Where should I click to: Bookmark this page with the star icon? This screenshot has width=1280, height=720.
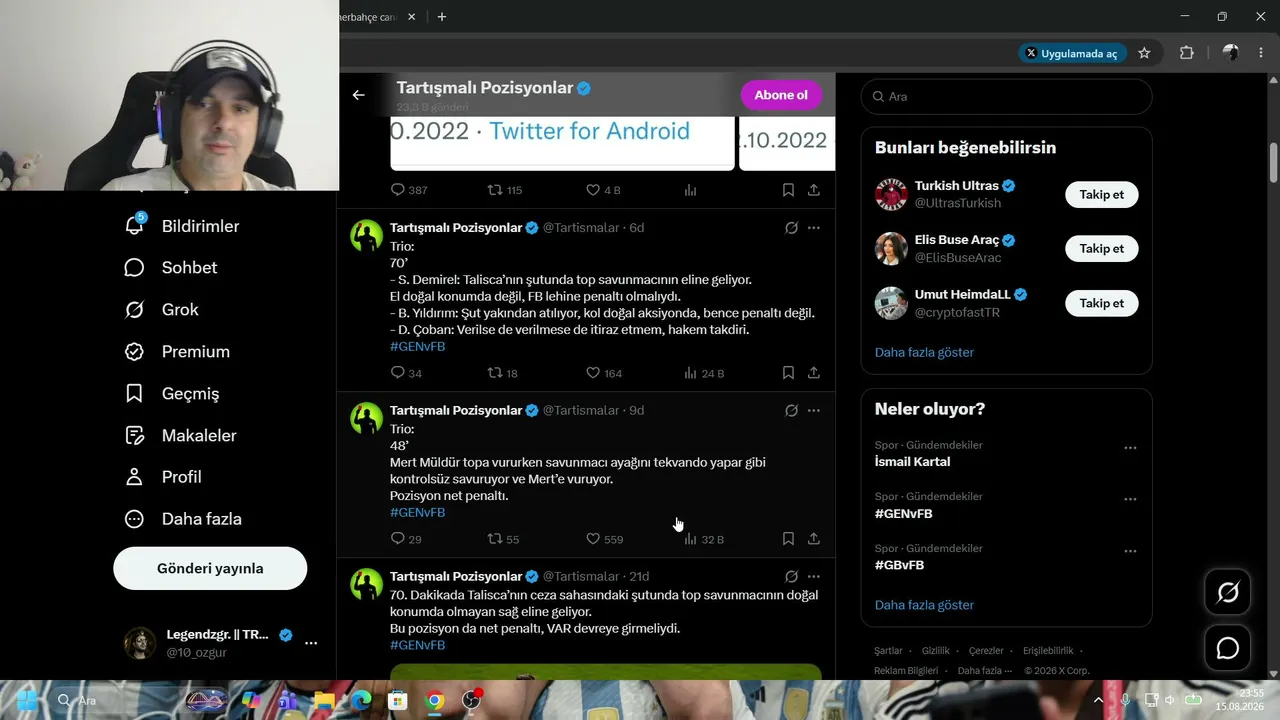1144,53
